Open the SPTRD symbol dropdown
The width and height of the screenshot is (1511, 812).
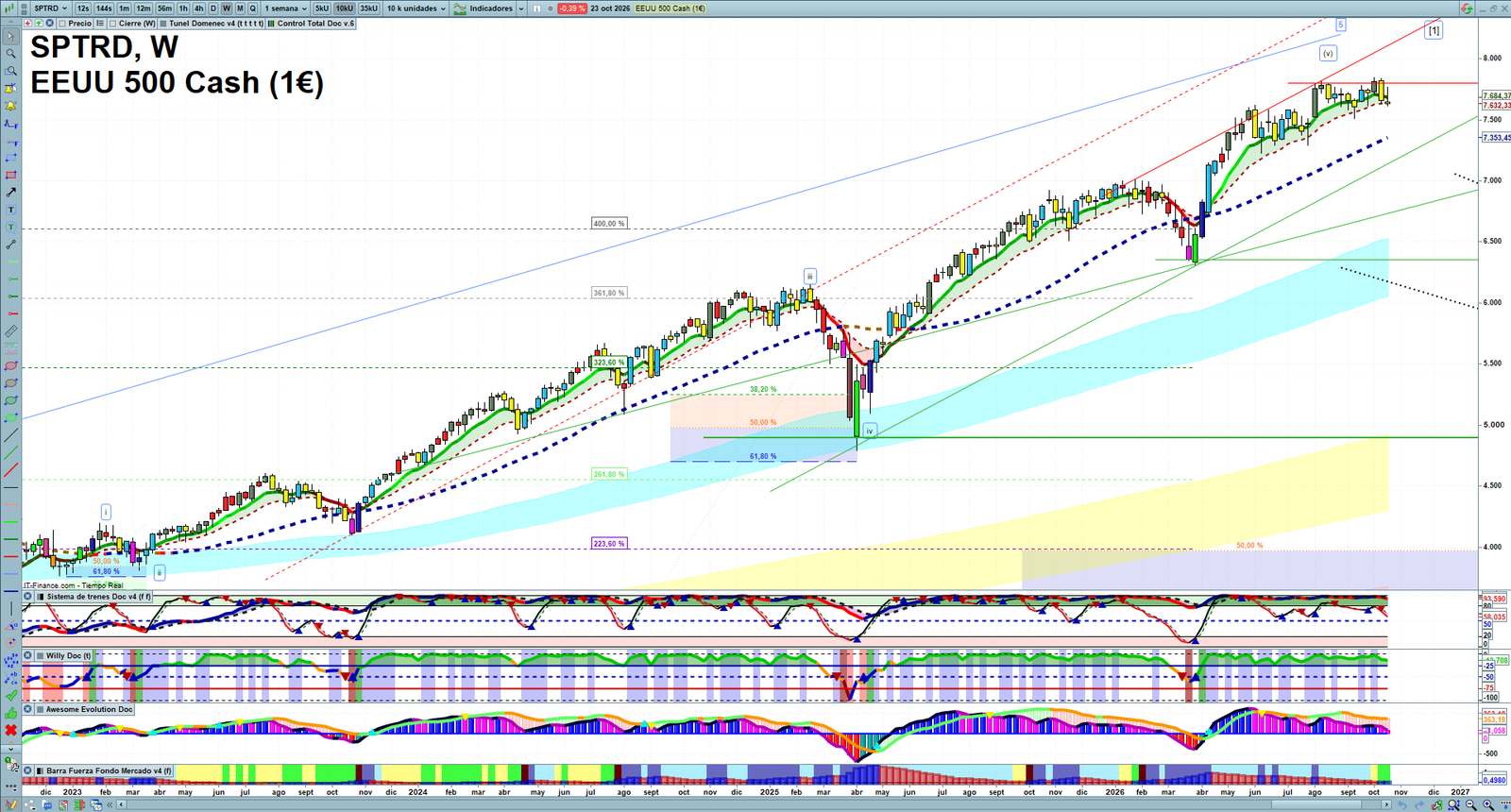pos(50,8)
